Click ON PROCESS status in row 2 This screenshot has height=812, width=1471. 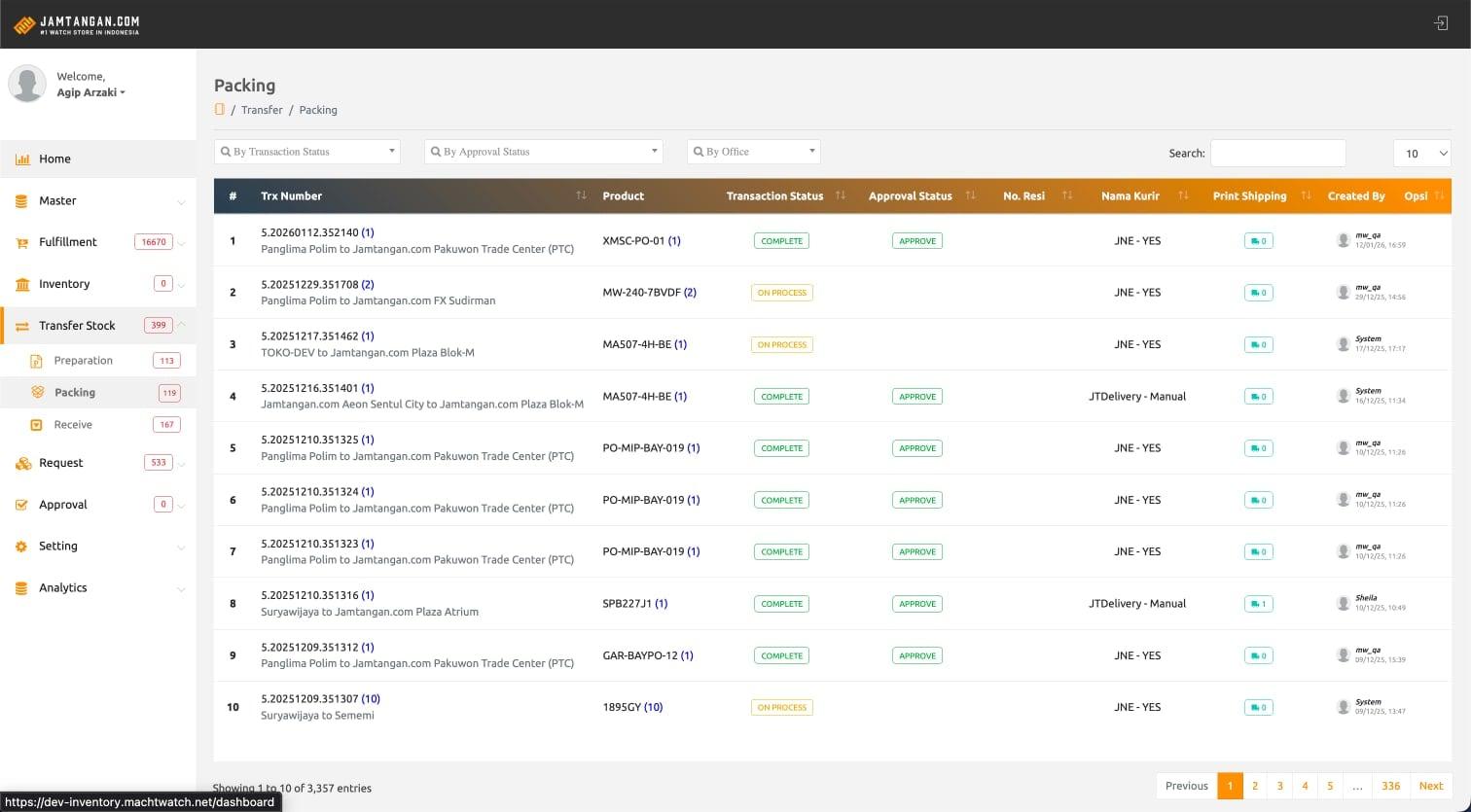tap(781, 293)
